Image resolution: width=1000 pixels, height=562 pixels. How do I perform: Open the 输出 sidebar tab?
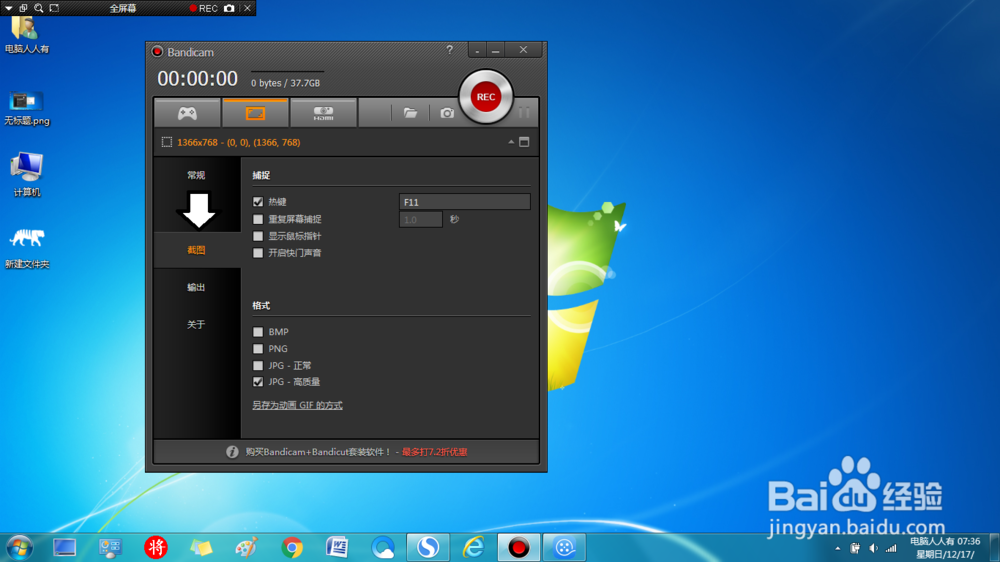pyautogui.click(x=196, y=287)
